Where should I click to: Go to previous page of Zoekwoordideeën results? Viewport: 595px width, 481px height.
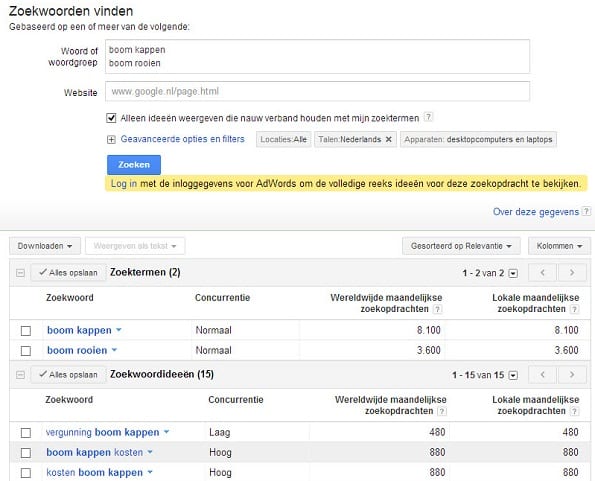543,375
